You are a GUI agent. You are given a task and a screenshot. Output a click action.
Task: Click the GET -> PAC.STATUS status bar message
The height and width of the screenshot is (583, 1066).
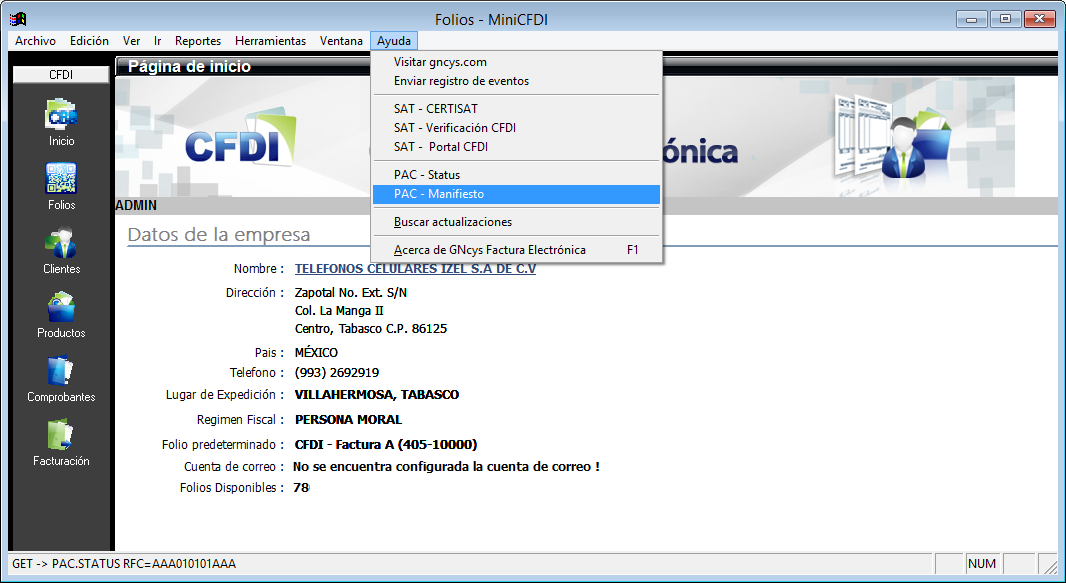coord(124,564)
